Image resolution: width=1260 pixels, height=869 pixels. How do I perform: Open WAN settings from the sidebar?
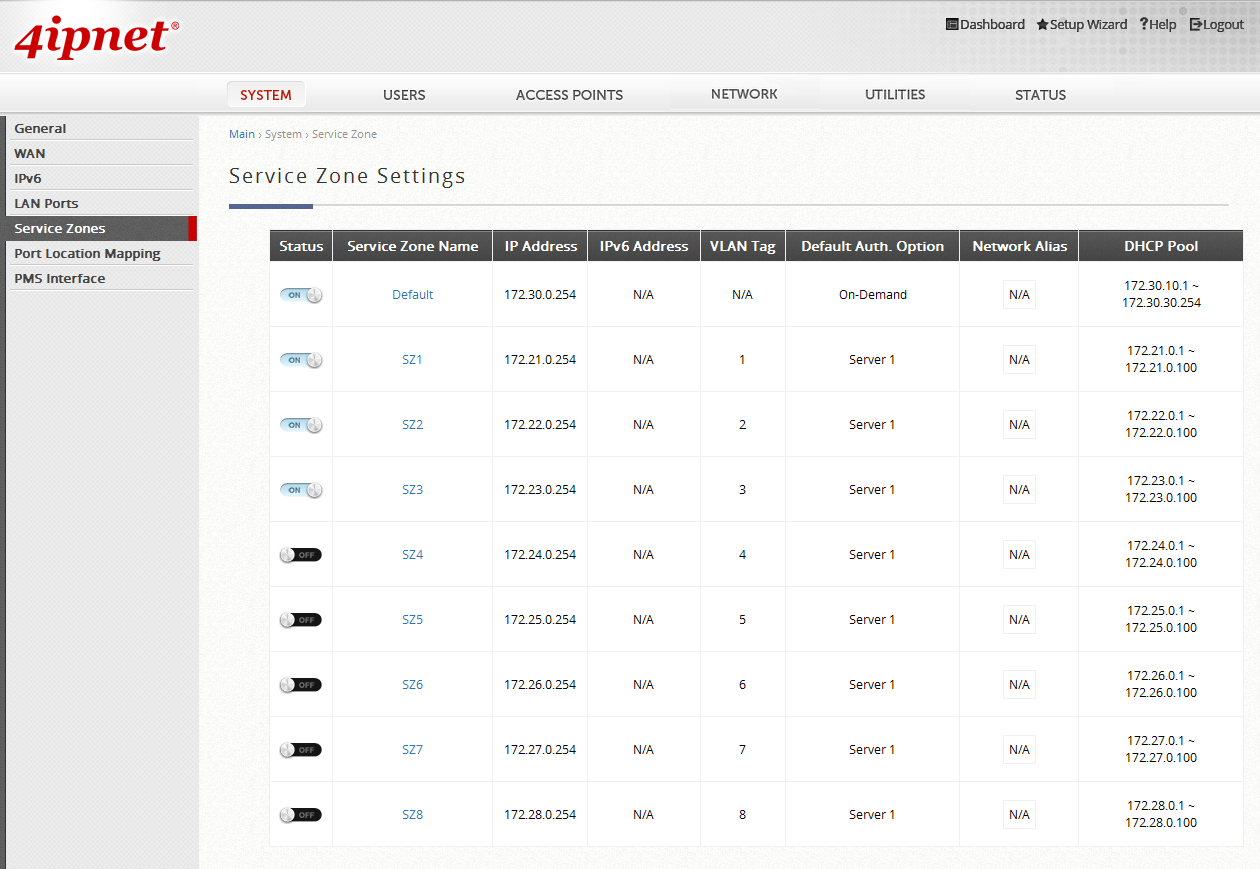pos(30,153)
